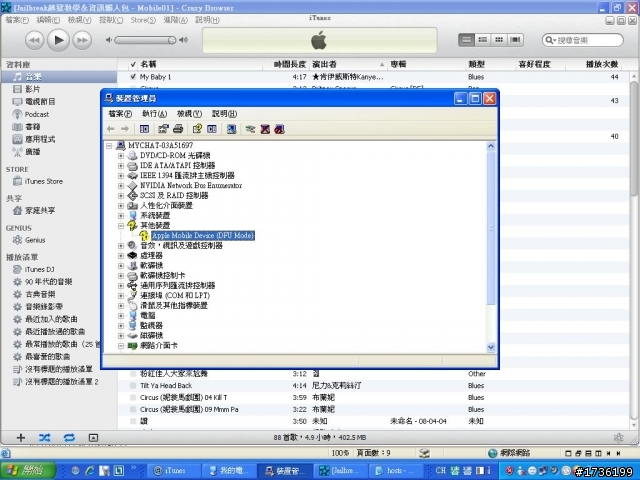This screenshot has width=640, height=480.
Task: Switch iTunes to list view
Action: pos(467,40)
